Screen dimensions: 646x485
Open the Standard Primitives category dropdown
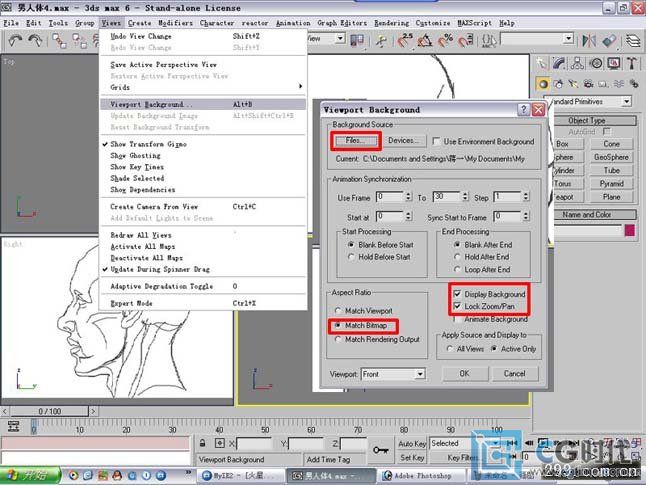pyautogui.click(x=627, y=101)
